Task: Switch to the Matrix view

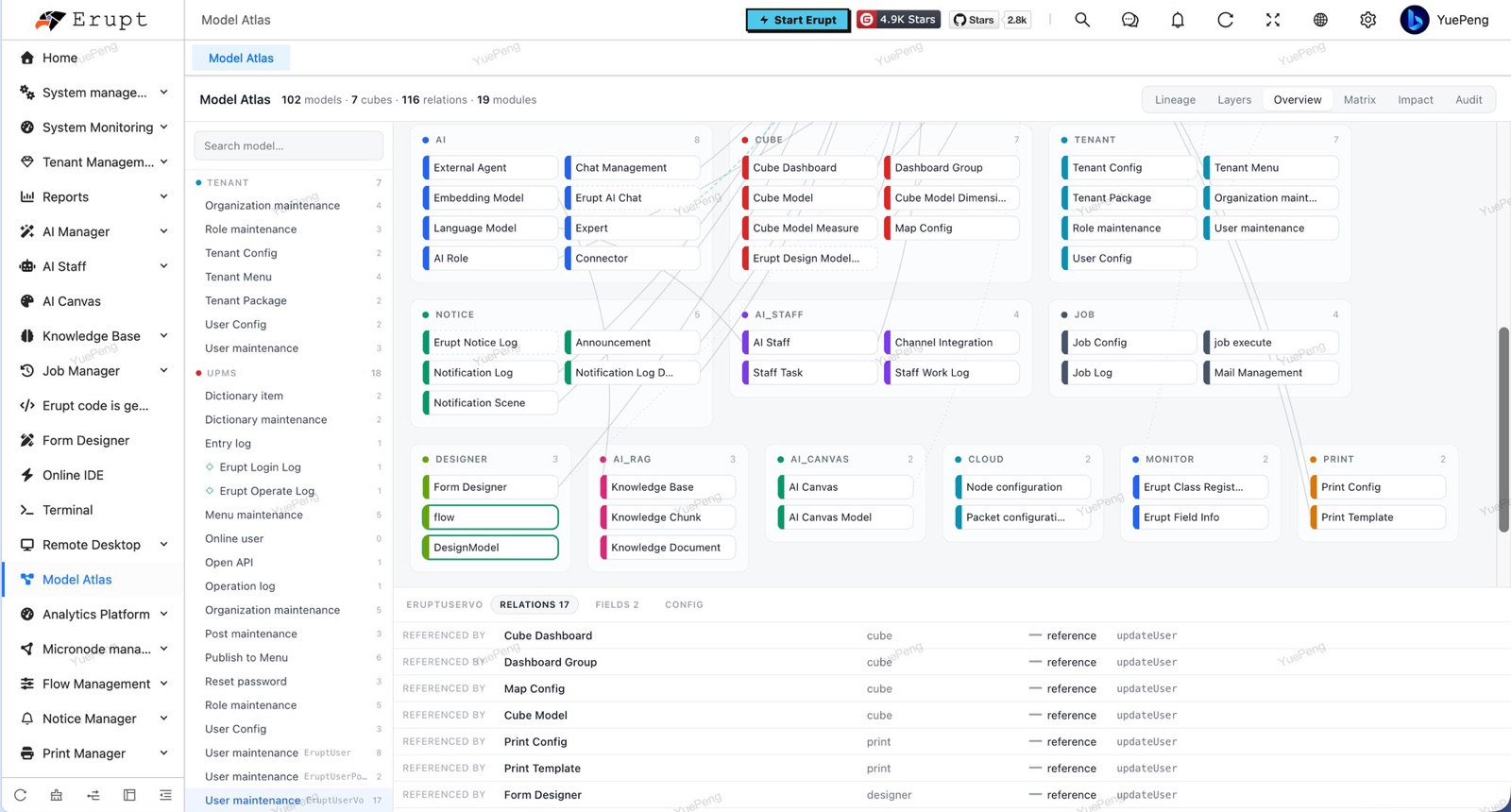Action: [1359, 99]
